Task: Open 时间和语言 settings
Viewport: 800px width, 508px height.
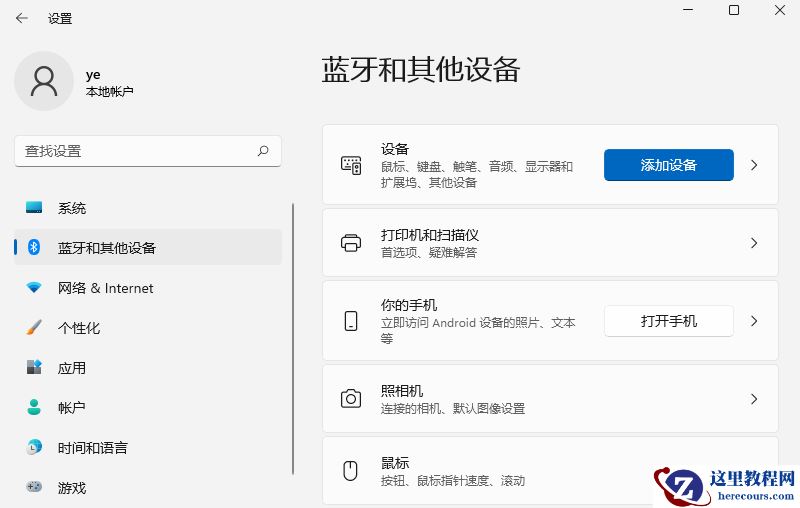Action: point(148,447)
